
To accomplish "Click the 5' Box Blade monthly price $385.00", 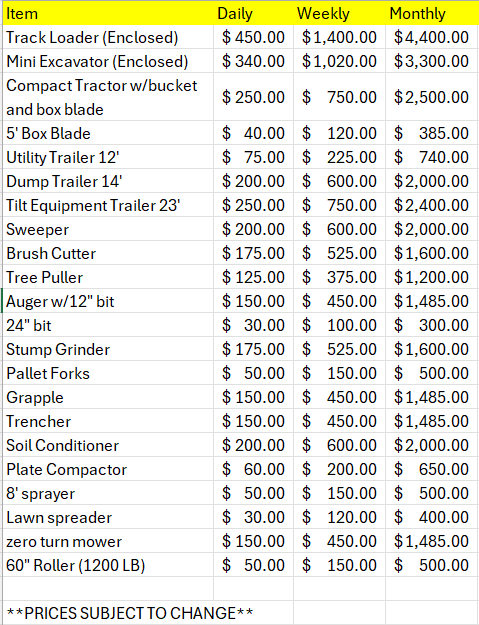I will coord(432,133).
